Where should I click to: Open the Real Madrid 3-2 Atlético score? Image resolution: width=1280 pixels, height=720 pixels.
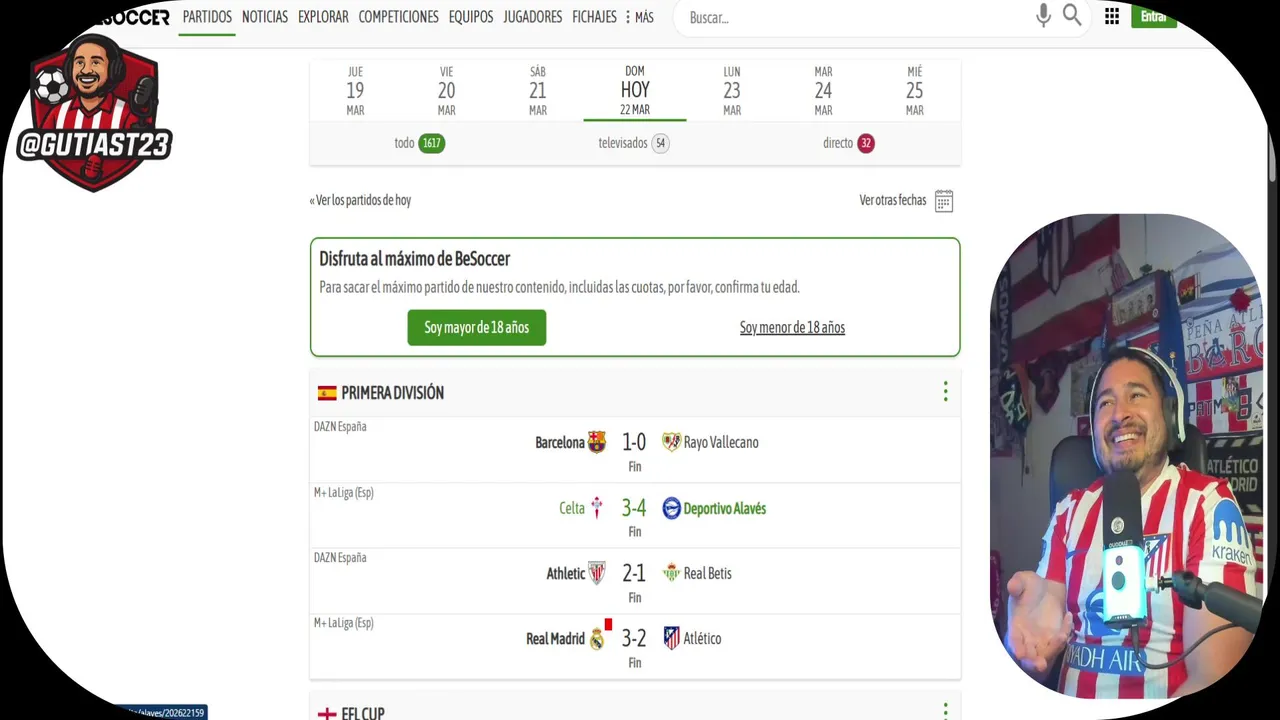coord(634,638)
